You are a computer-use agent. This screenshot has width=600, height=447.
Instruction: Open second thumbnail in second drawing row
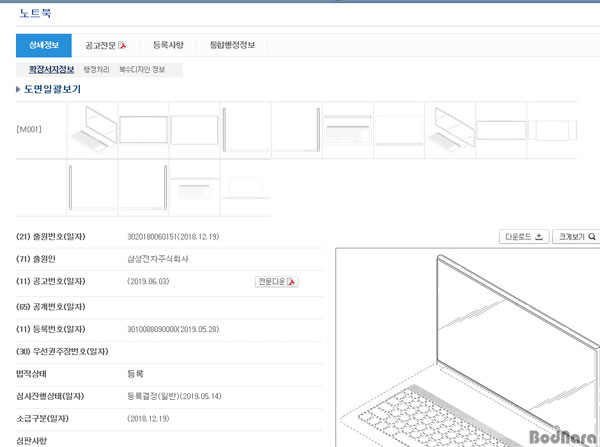coord(143,188)
